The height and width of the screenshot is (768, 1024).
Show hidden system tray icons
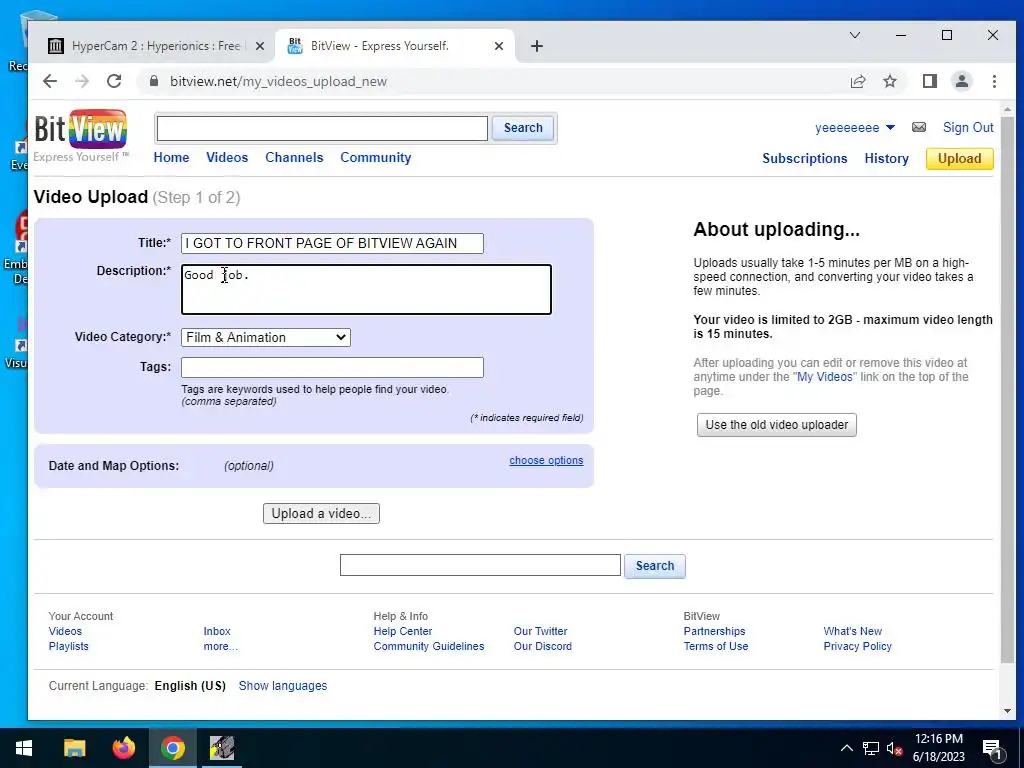pos(846,748)
